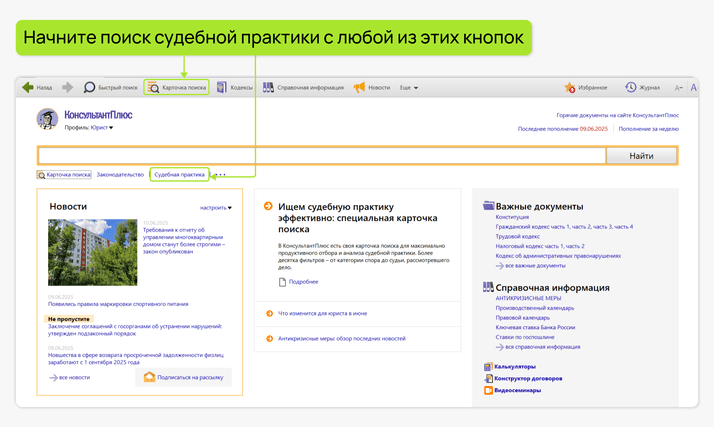The height and width of the screenshot is (427, 714).
Task: Expand the three-dots menu after Судебная практика
Action: pyautogui.click(x=220, y=174)
